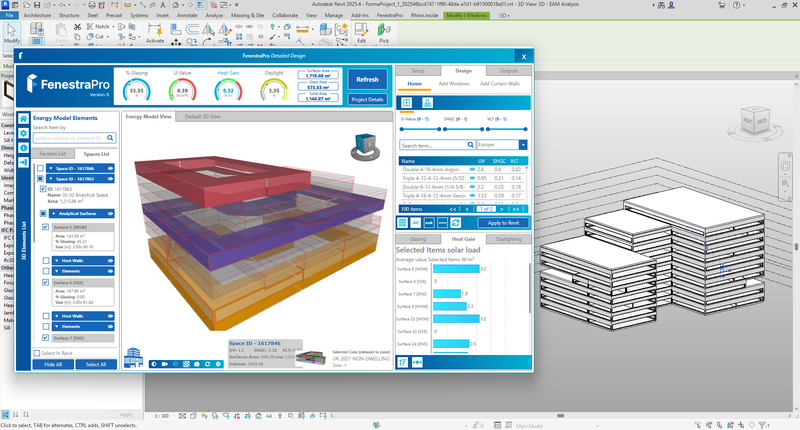Expand Elements under Surface 5 [WSW]
This screenshot has width=800, height=430.
[57, 271]
